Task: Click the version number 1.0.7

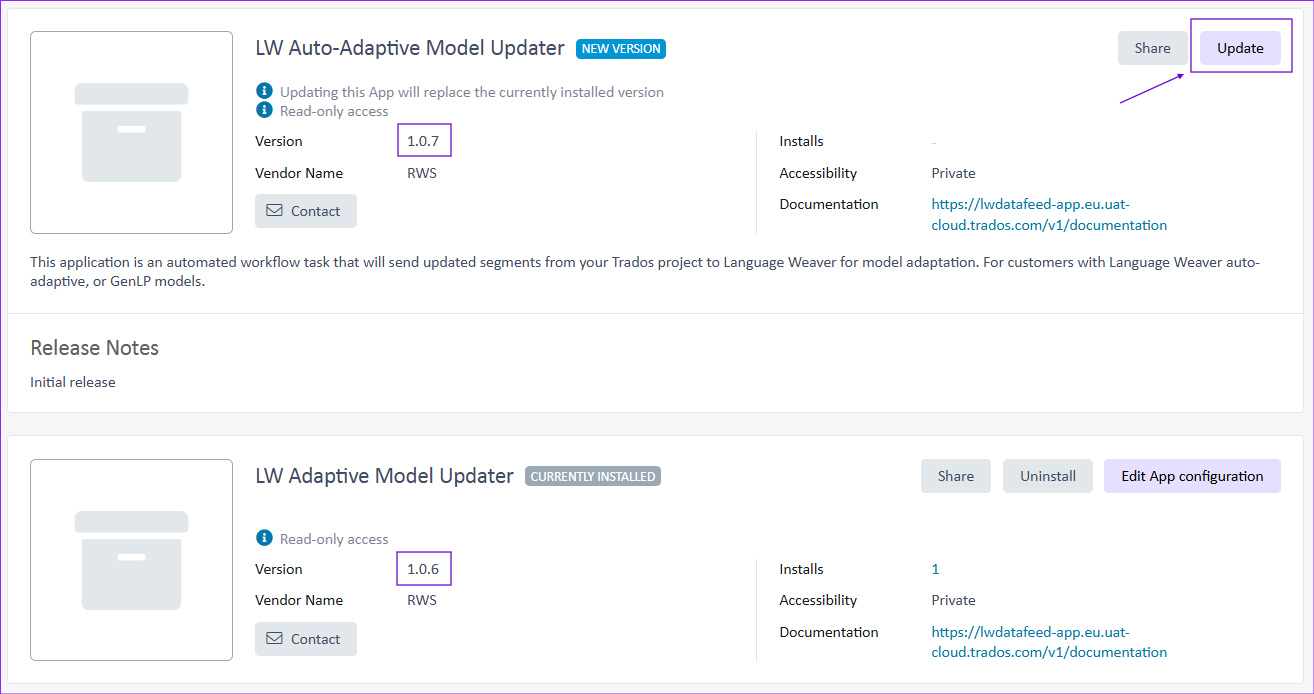Action: (x=423, y=141)
